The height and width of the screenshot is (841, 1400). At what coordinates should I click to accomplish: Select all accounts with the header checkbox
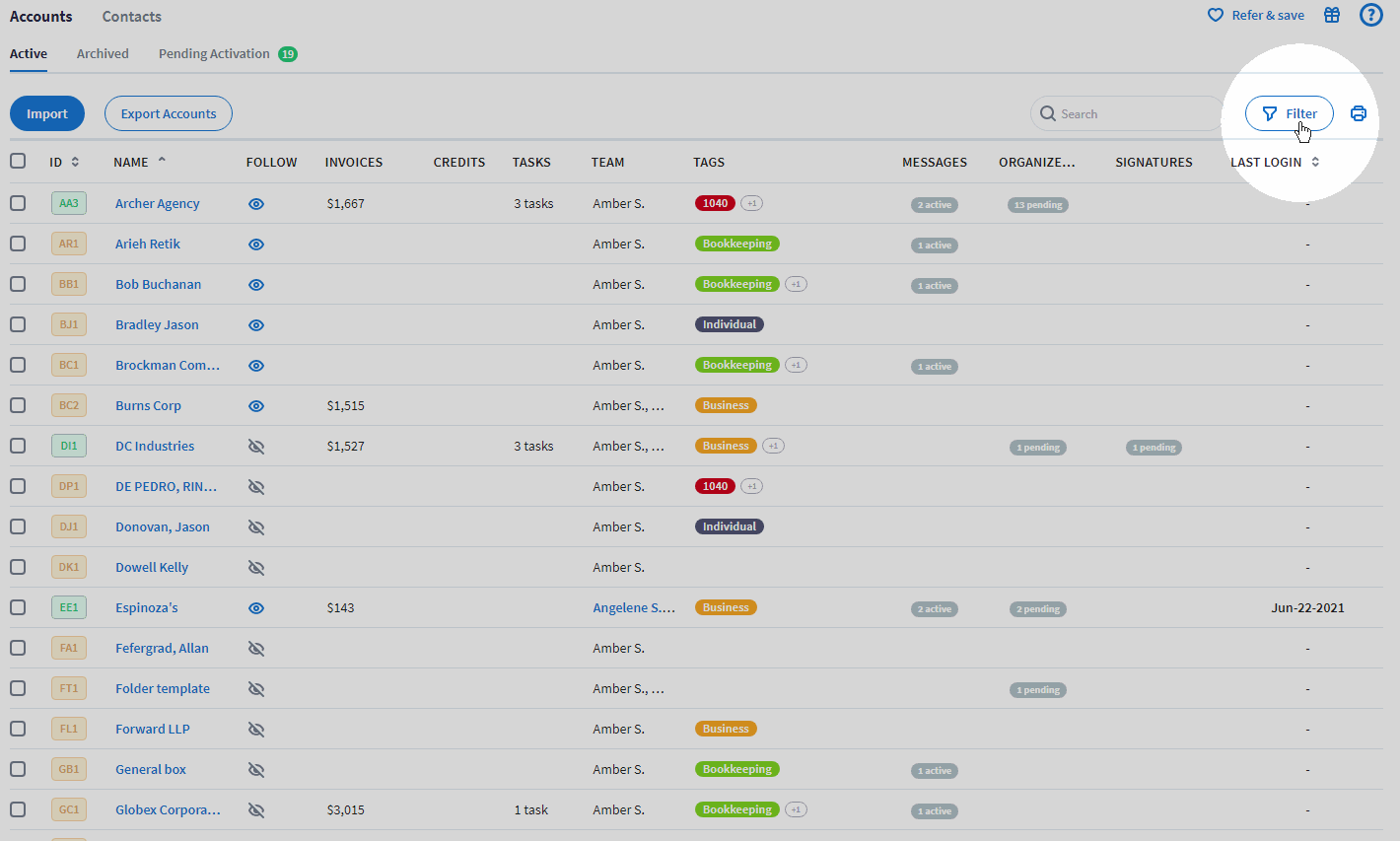click(x=18, y=162)
